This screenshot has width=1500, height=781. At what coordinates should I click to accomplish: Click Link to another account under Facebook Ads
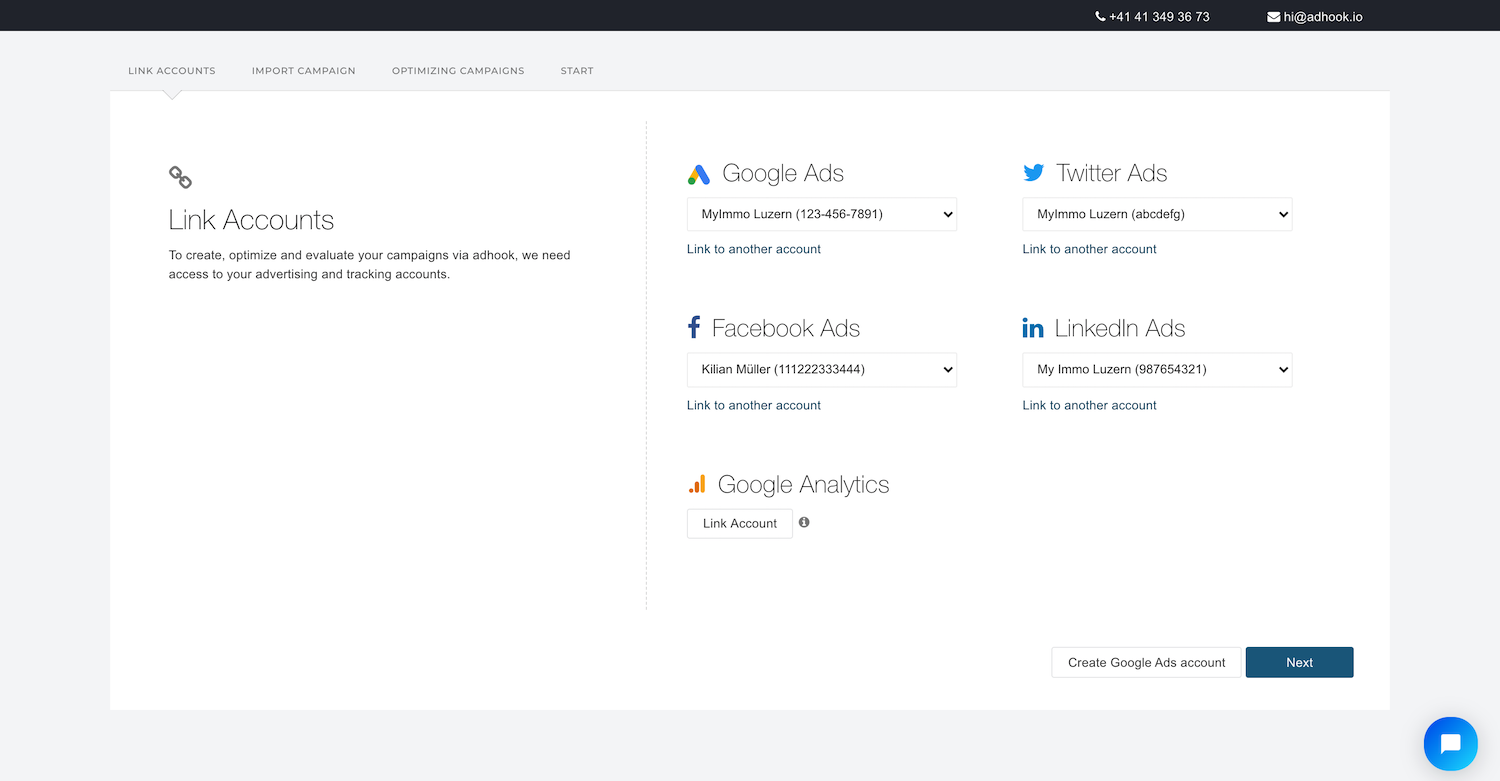pos(754,405)
